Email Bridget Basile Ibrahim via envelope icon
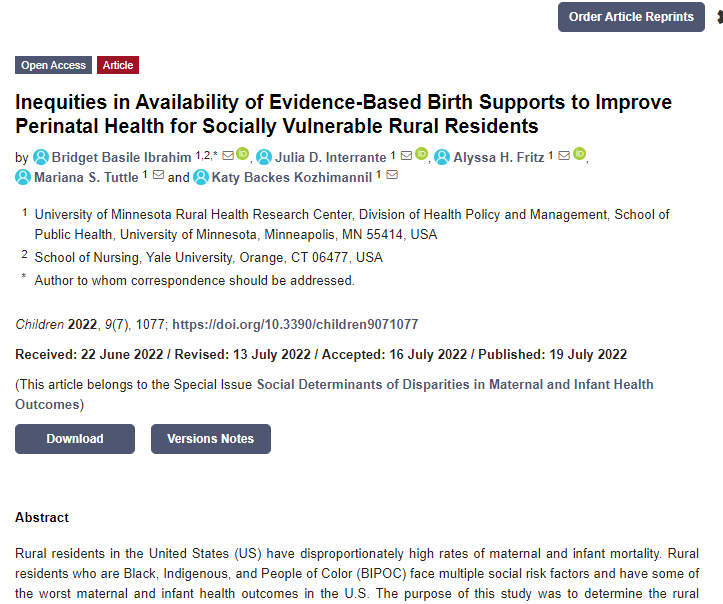Viewport: 723px width, 604px height. 228,156
